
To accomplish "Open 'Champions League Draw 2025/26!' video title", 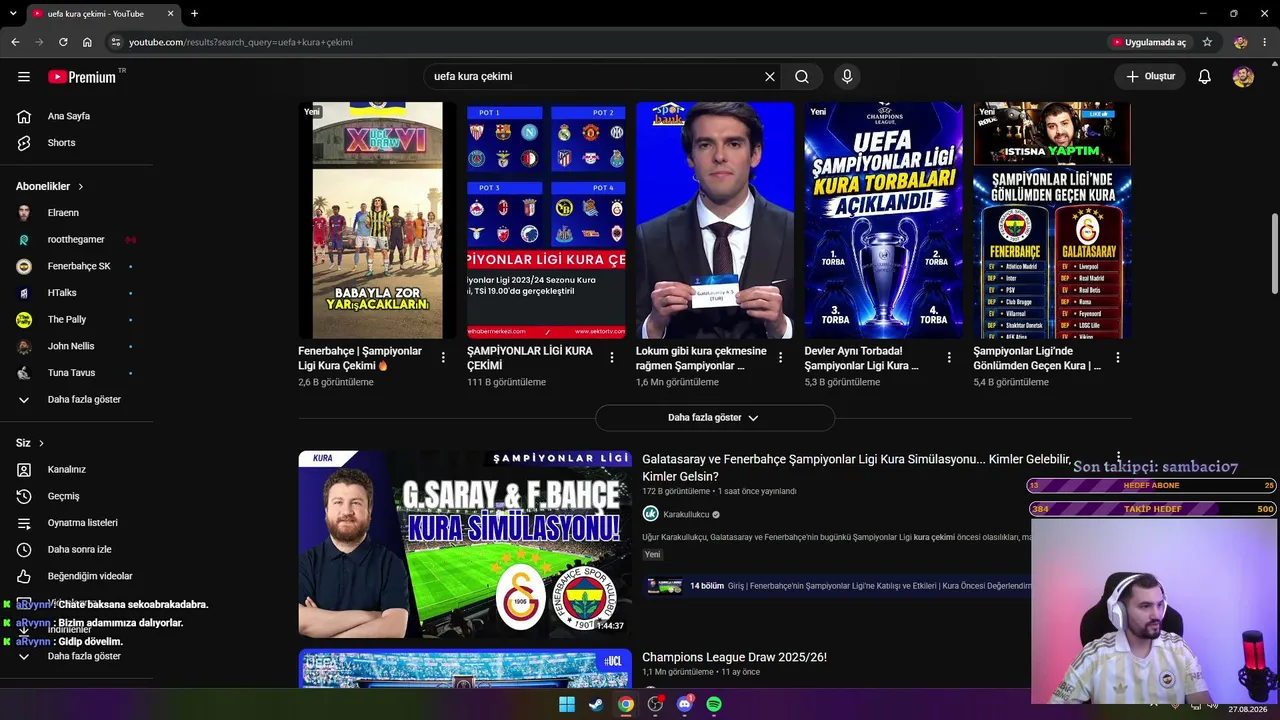I will 734,657.
